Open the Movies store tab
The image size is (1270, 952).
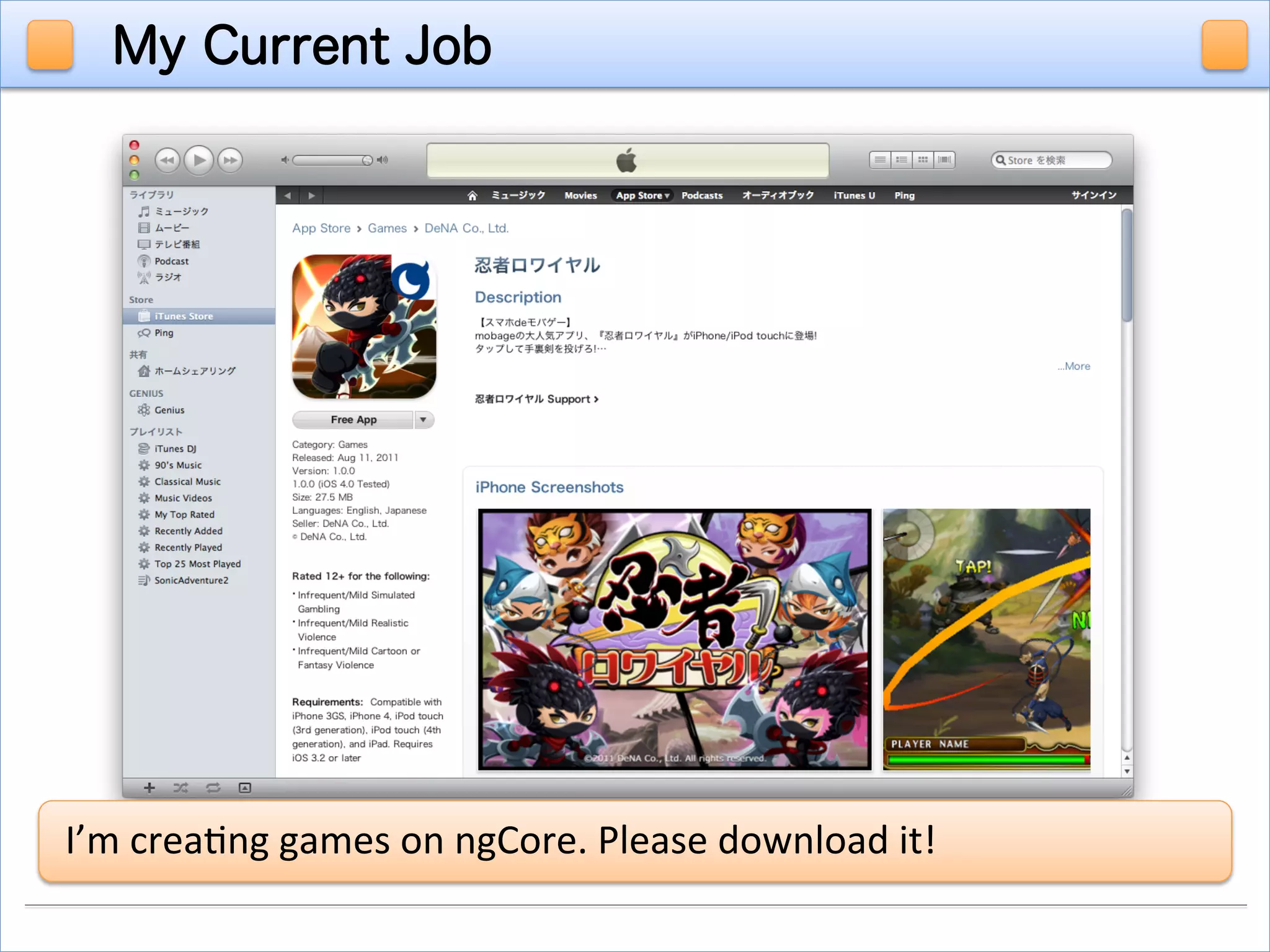580,195
